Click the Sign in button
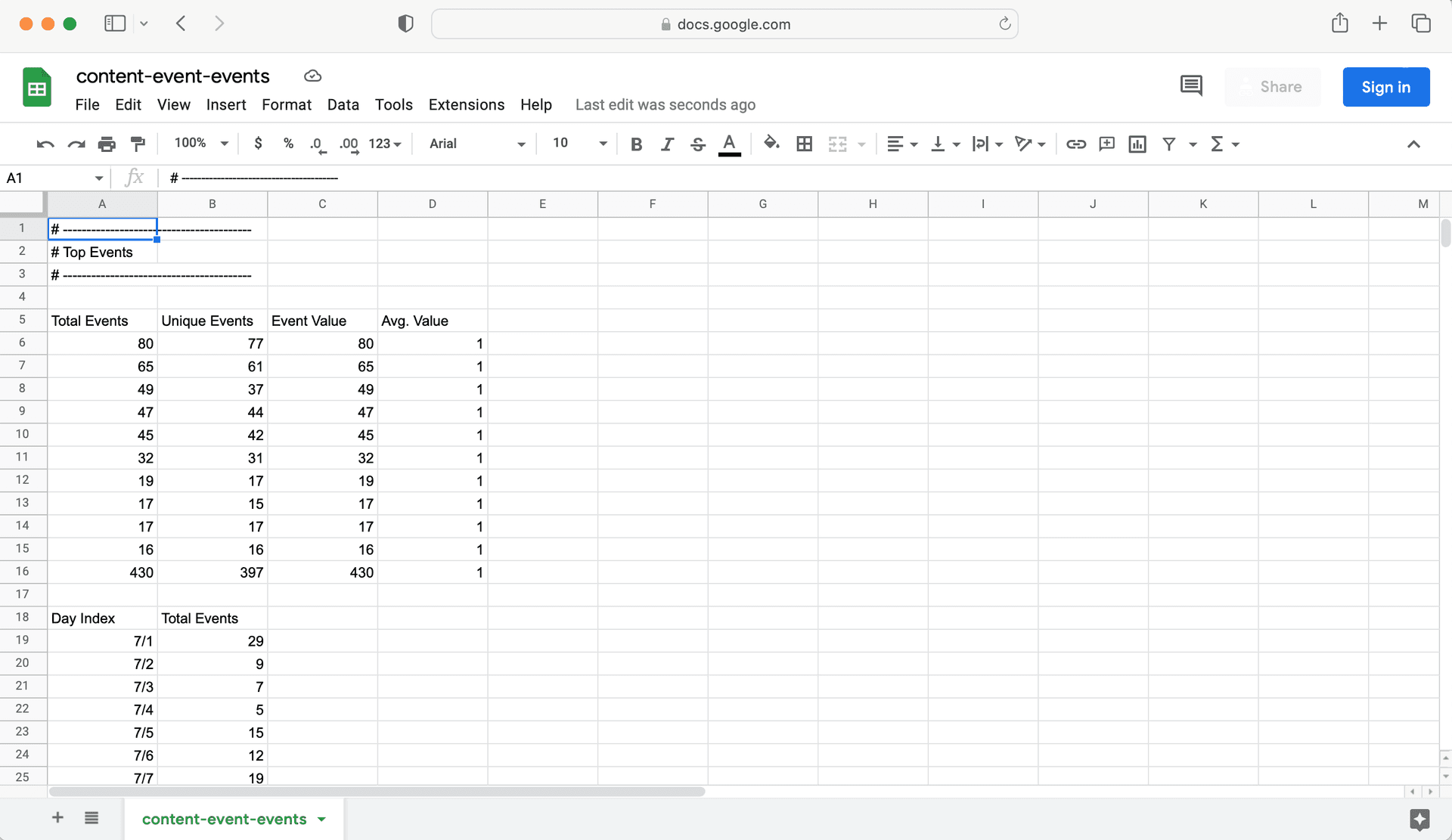The height and width of the screenshot is (840, 1452). coord(1385,87)
